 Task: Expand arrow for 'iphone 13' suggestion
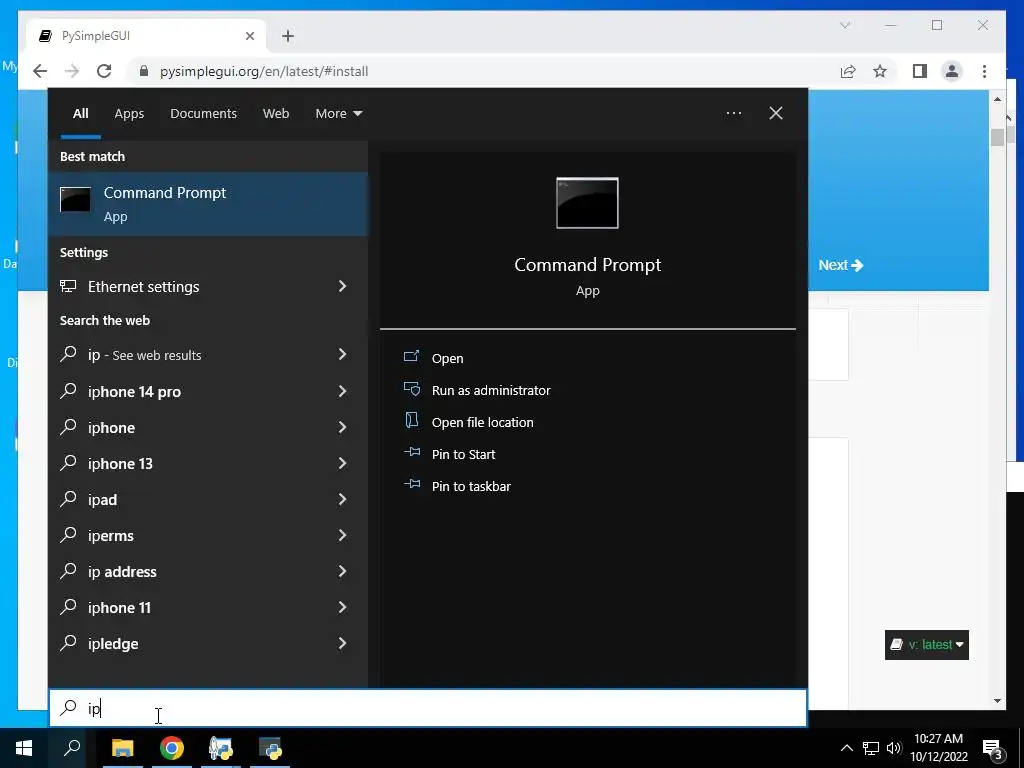[342, 463]
